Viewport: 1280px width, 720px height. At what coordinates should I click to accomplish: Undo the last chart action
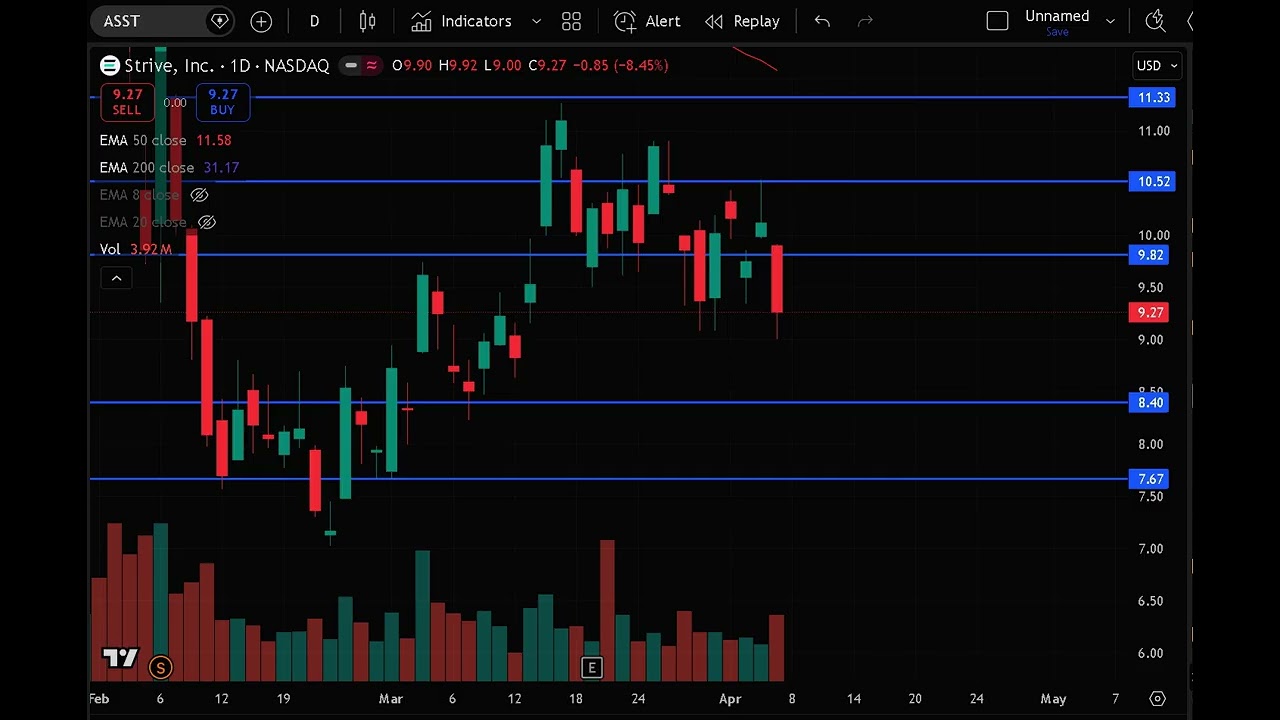coord(822,21)
